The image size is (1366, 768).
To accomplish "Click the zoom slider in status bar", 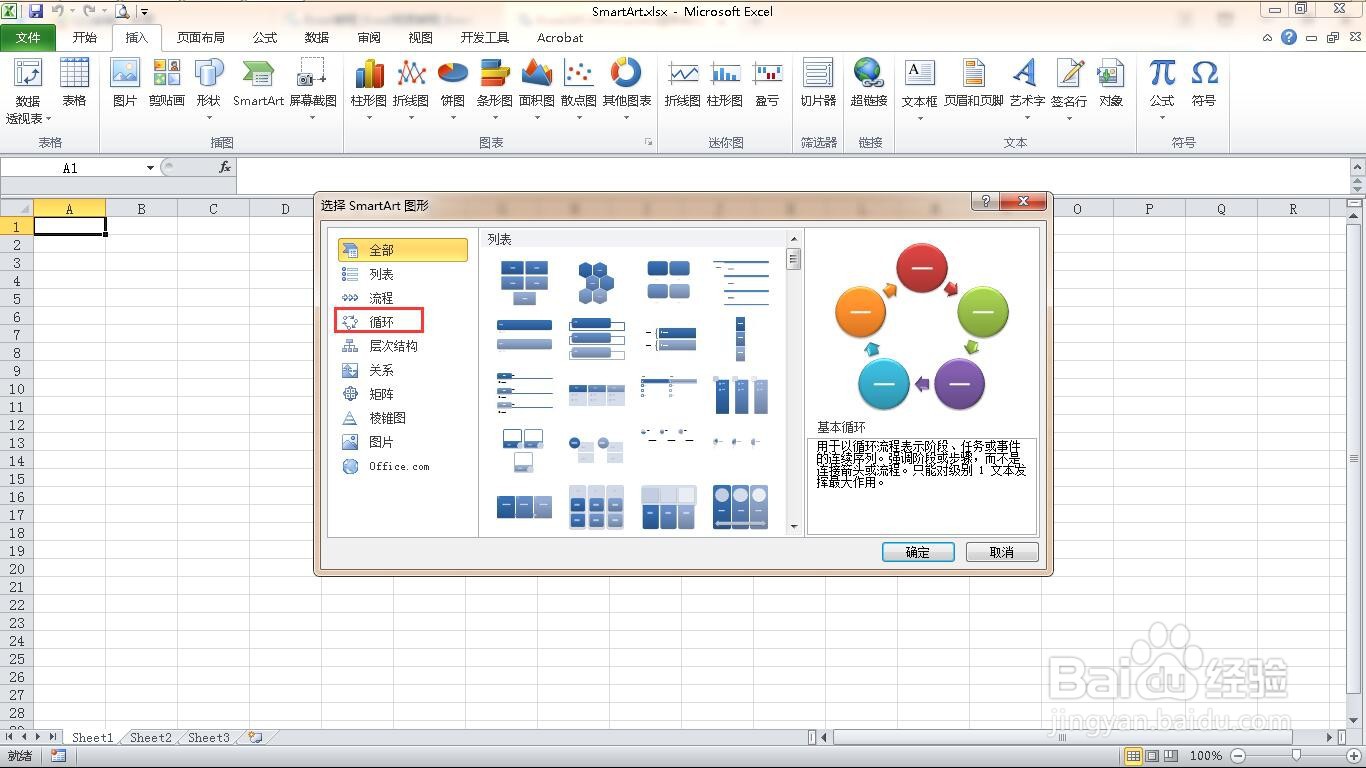I will pyautogui.click(x=1296, y=756).
